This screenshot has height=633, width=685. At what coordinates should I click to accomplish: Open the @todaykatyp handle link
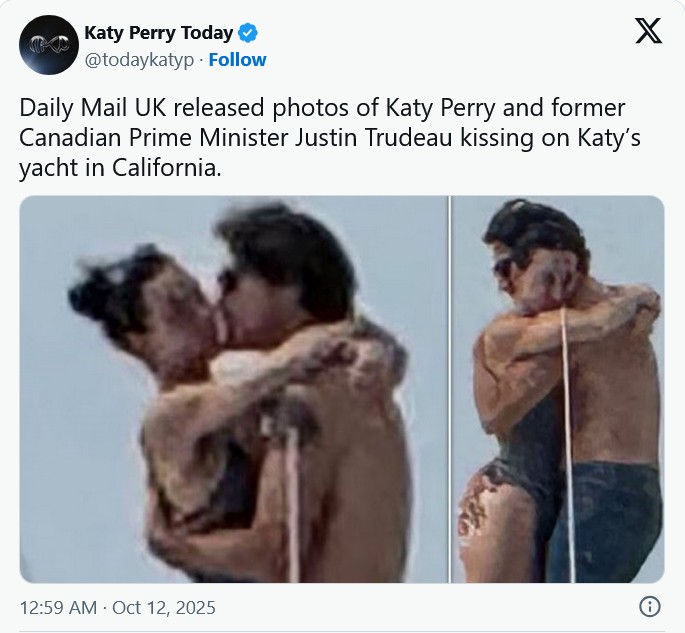pos(139,60)
